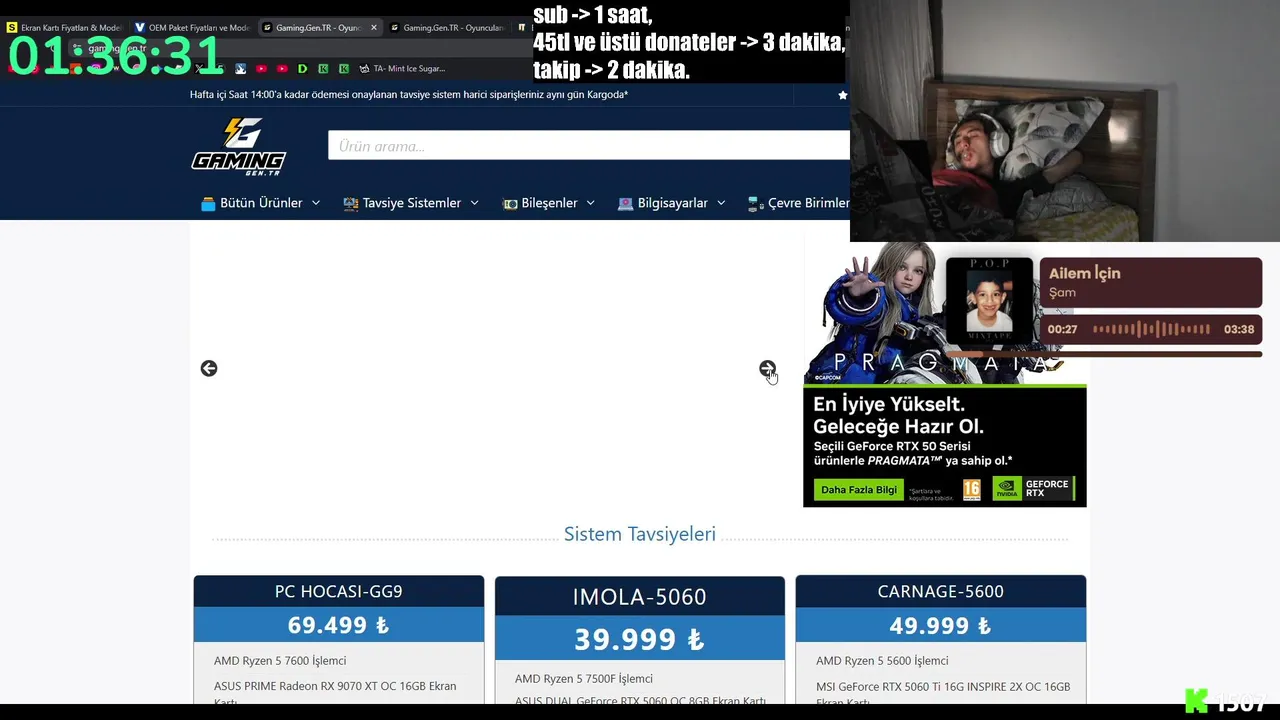This screenshot has height=720, width=1280.
Task: Click the 49.999 ₺ price
Action: (941, 625)
